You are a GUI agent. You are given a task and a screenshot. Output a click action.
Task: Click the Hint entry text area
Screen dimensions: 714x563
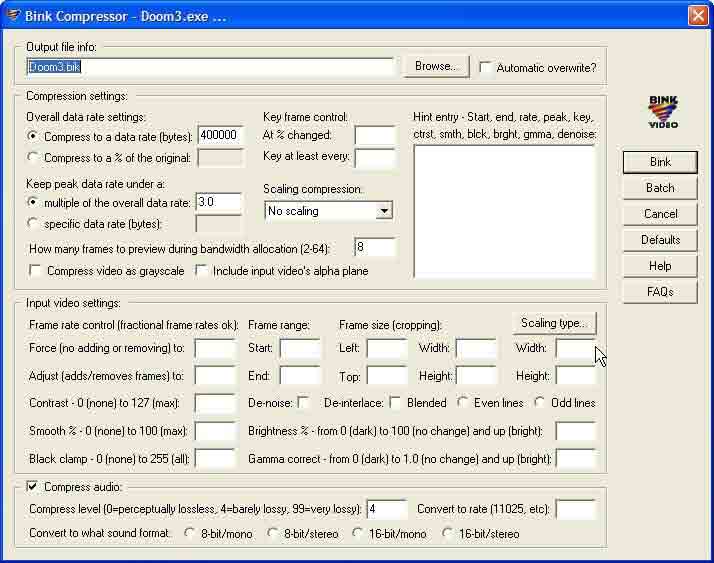(x=503, y=210)
